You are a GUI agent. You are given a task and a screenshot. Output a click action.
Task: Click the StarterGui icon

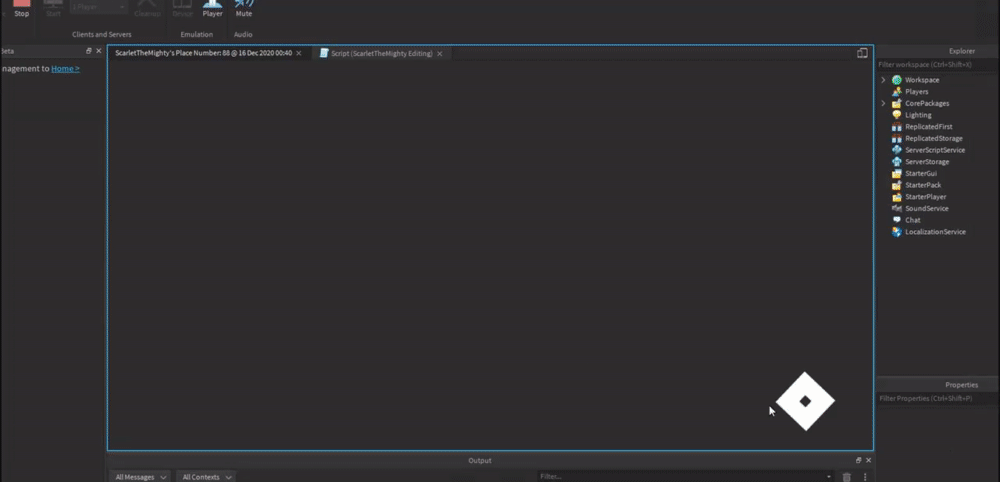pos(897,173)
